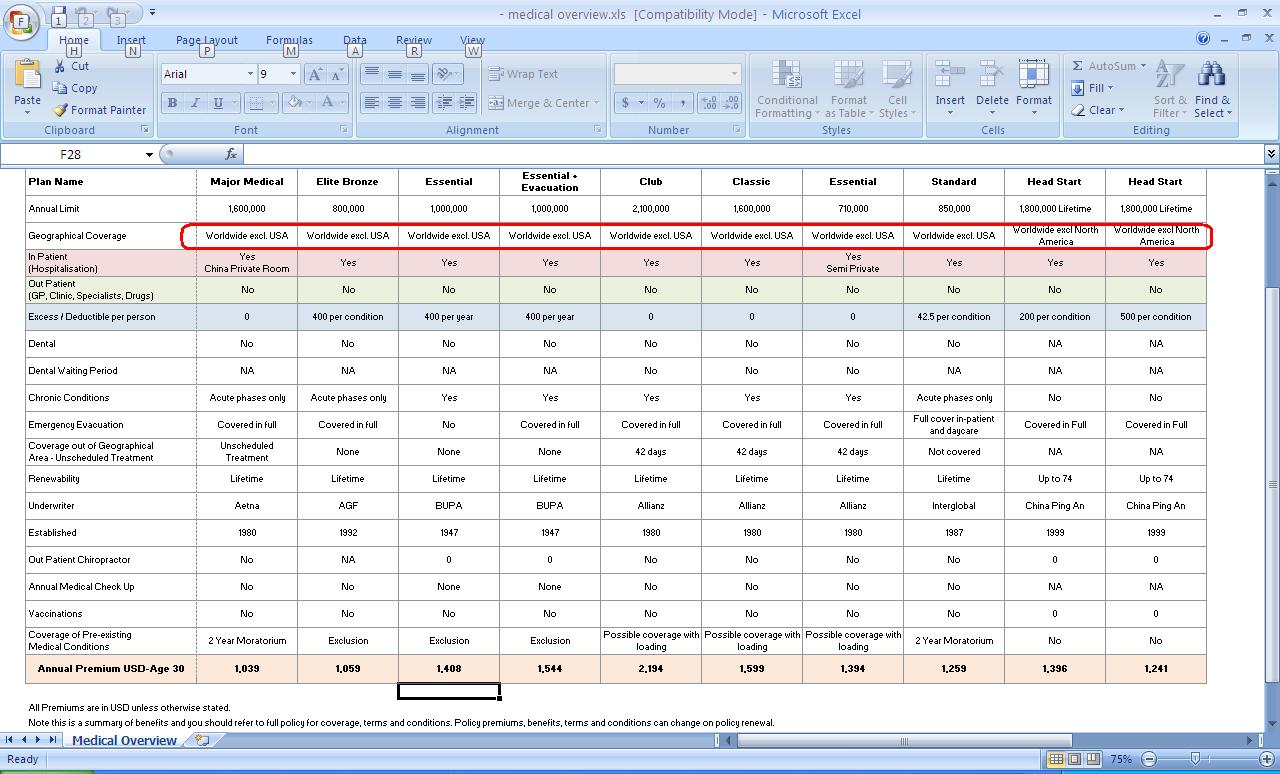Toggle Italic formatting
Screen dimensions: 1280x774
tap(195, 103)
